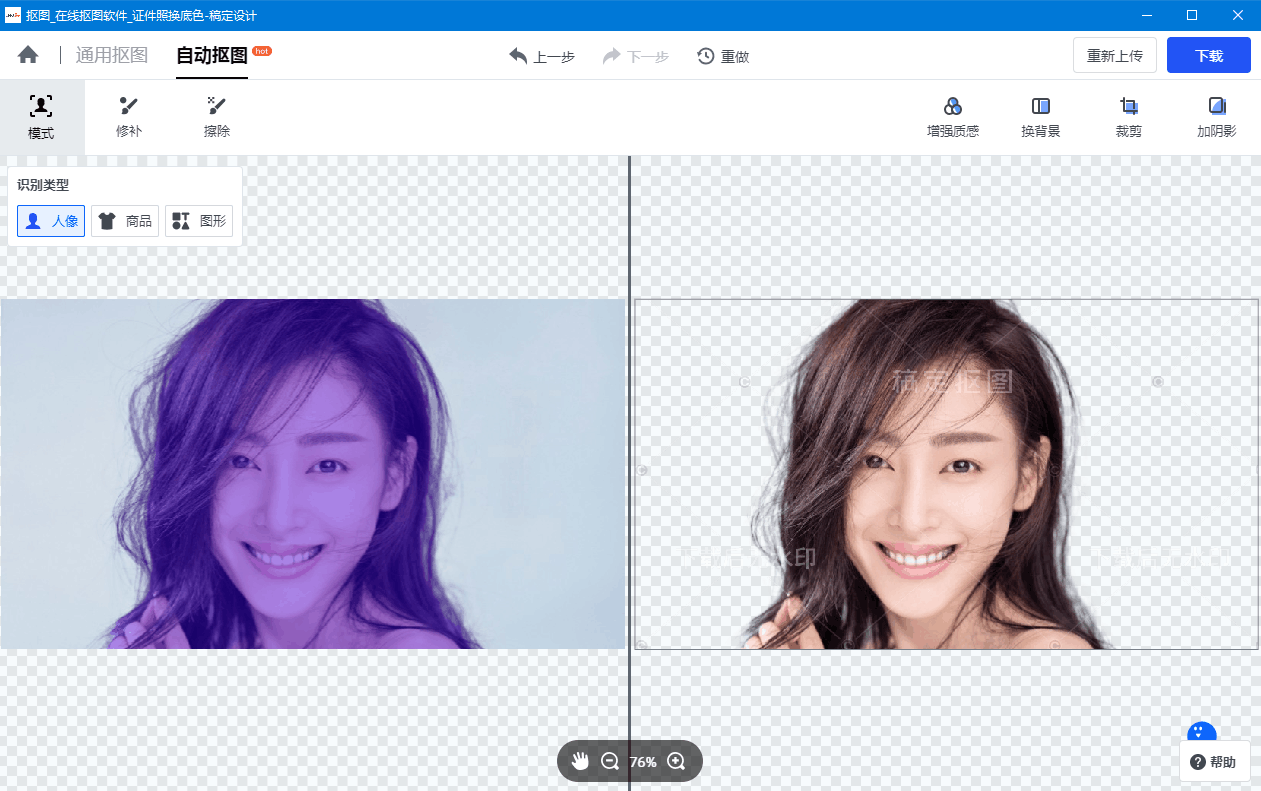Click the 重新上传 re-upload button

point(1114,56)
